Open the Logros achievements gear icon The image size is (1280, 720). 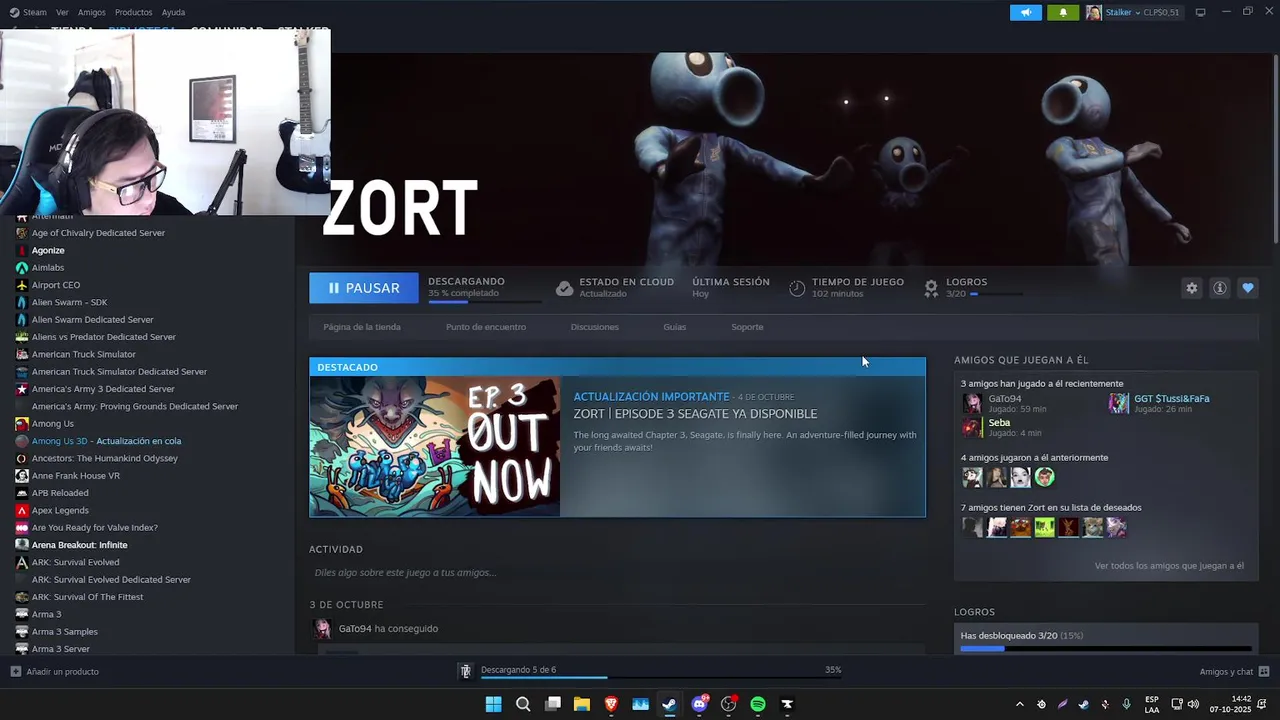point(931,288)
